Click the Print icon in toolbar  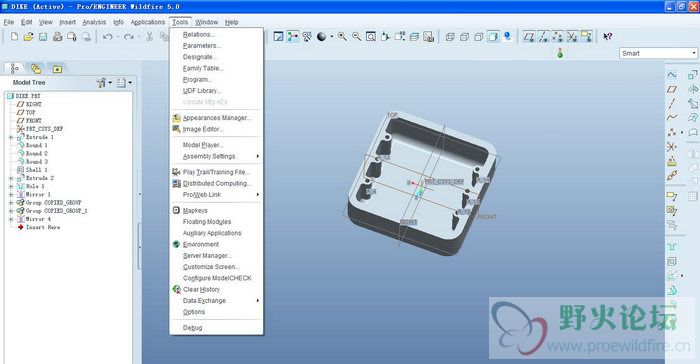pos(58,37)
